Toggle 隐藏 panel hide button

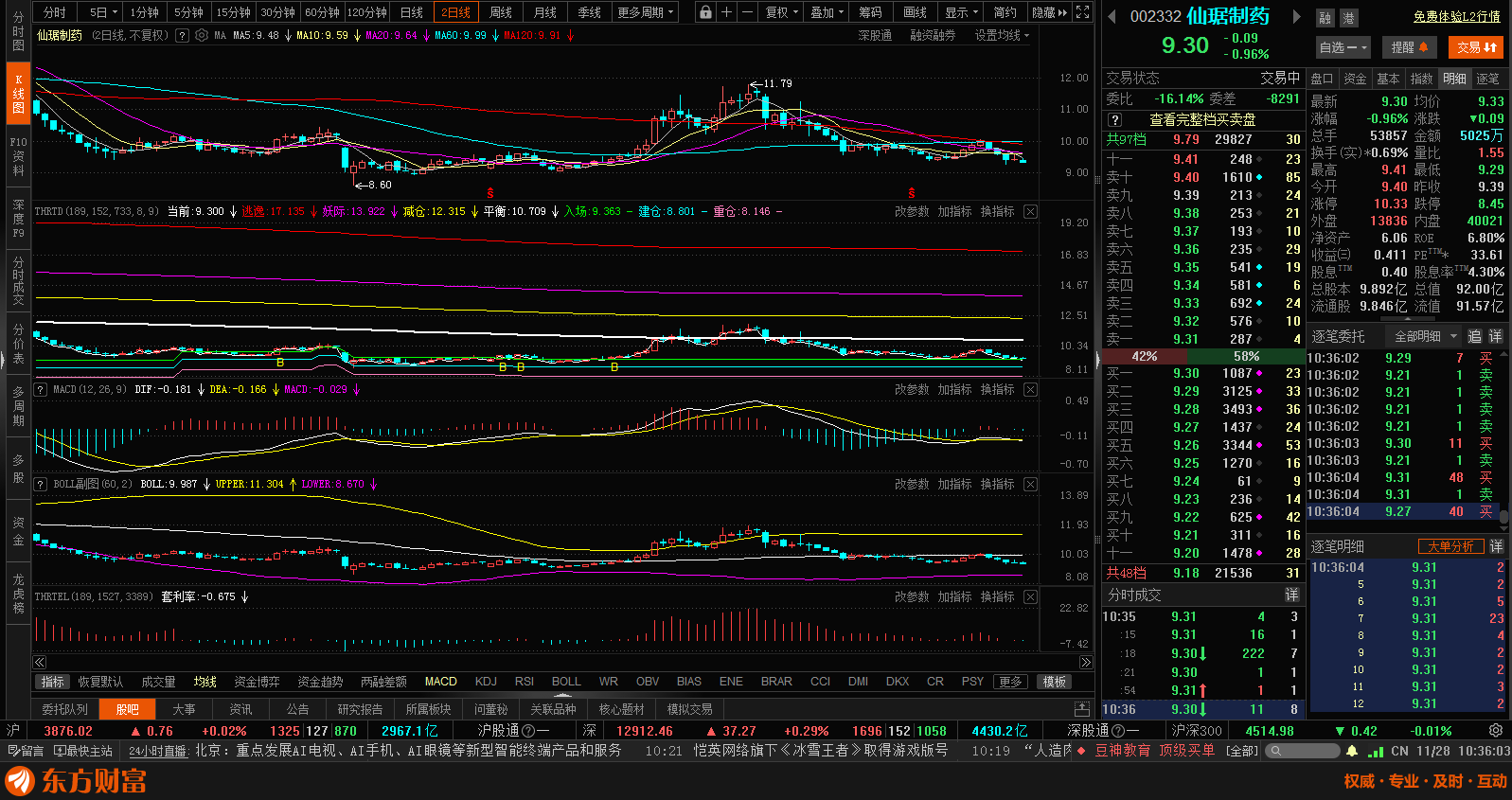click(1049, 12)
